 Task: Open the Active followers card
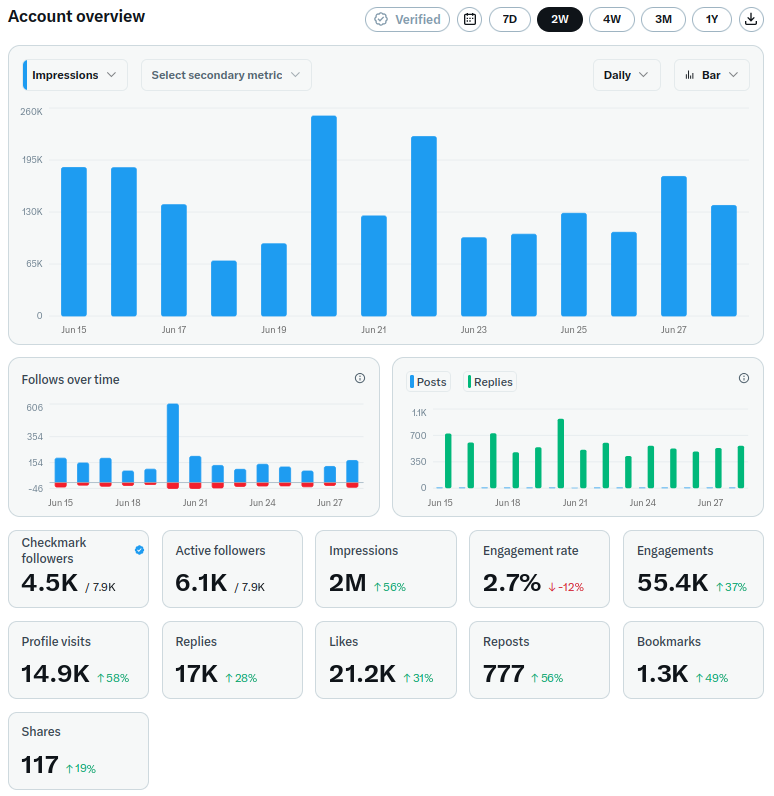click(232, 569)
